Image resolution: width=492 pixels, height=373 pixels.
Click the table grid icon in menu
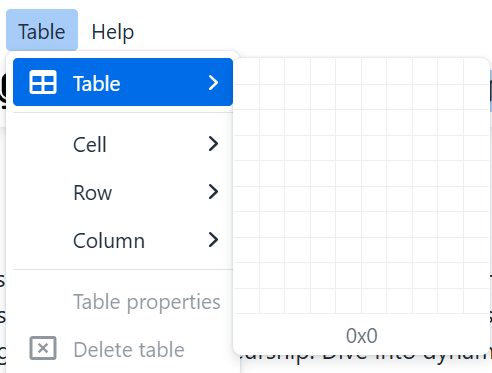[43, 82]
